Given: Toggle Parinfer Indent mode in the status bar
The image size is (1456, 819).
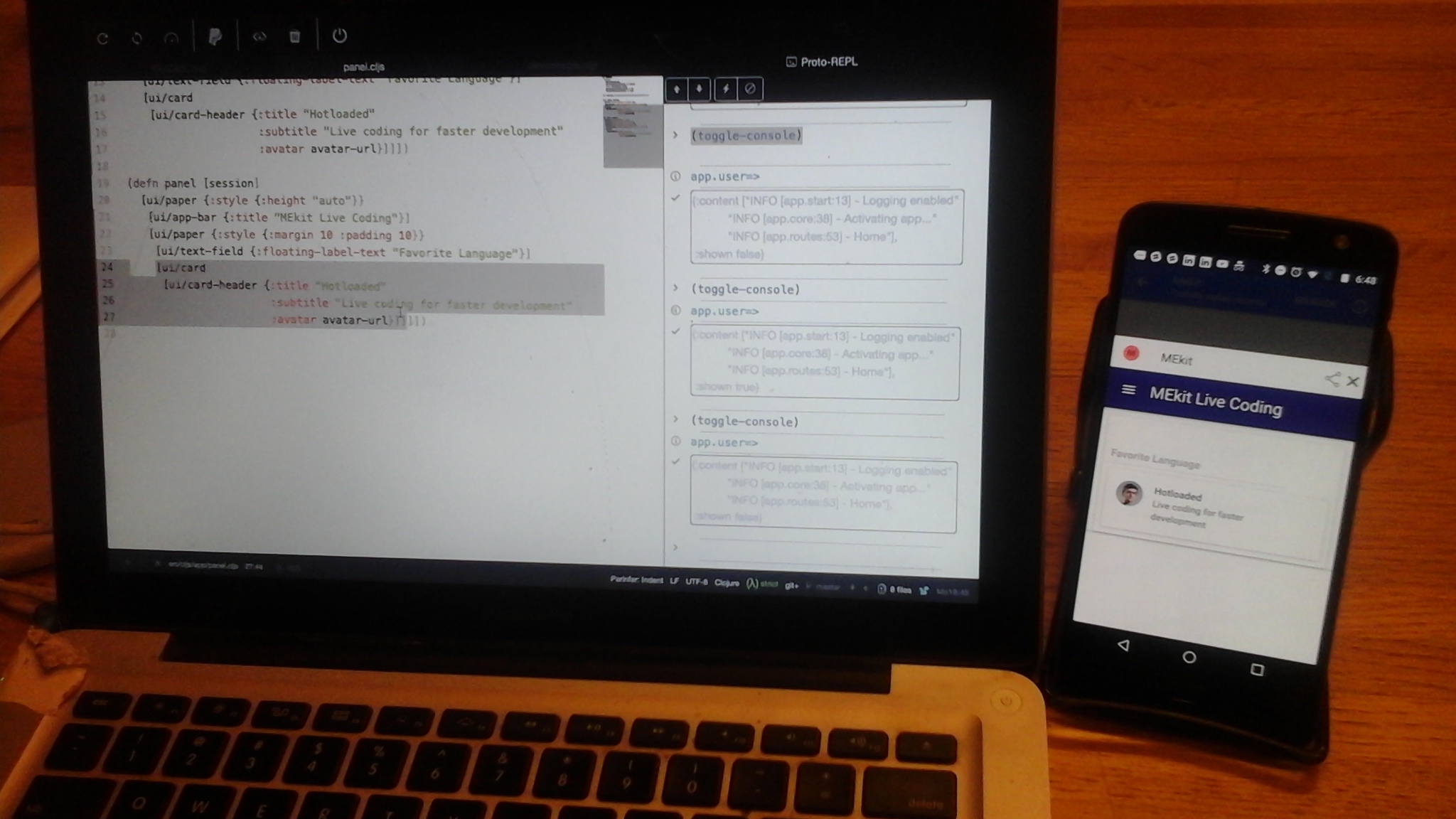Looking at the screenshot, I should coord(636,580).
